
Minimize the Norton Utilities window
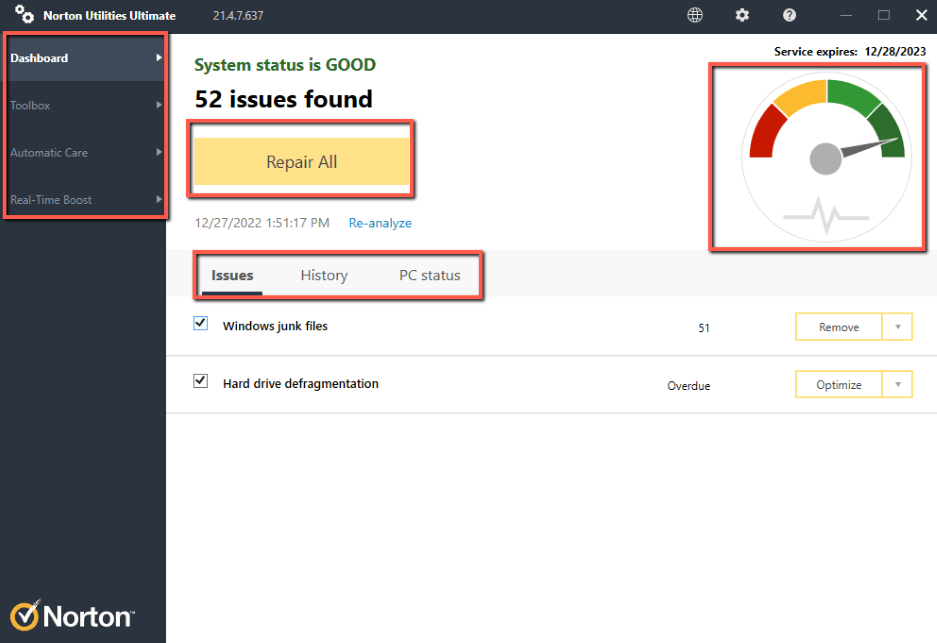[x=846, y=15]
